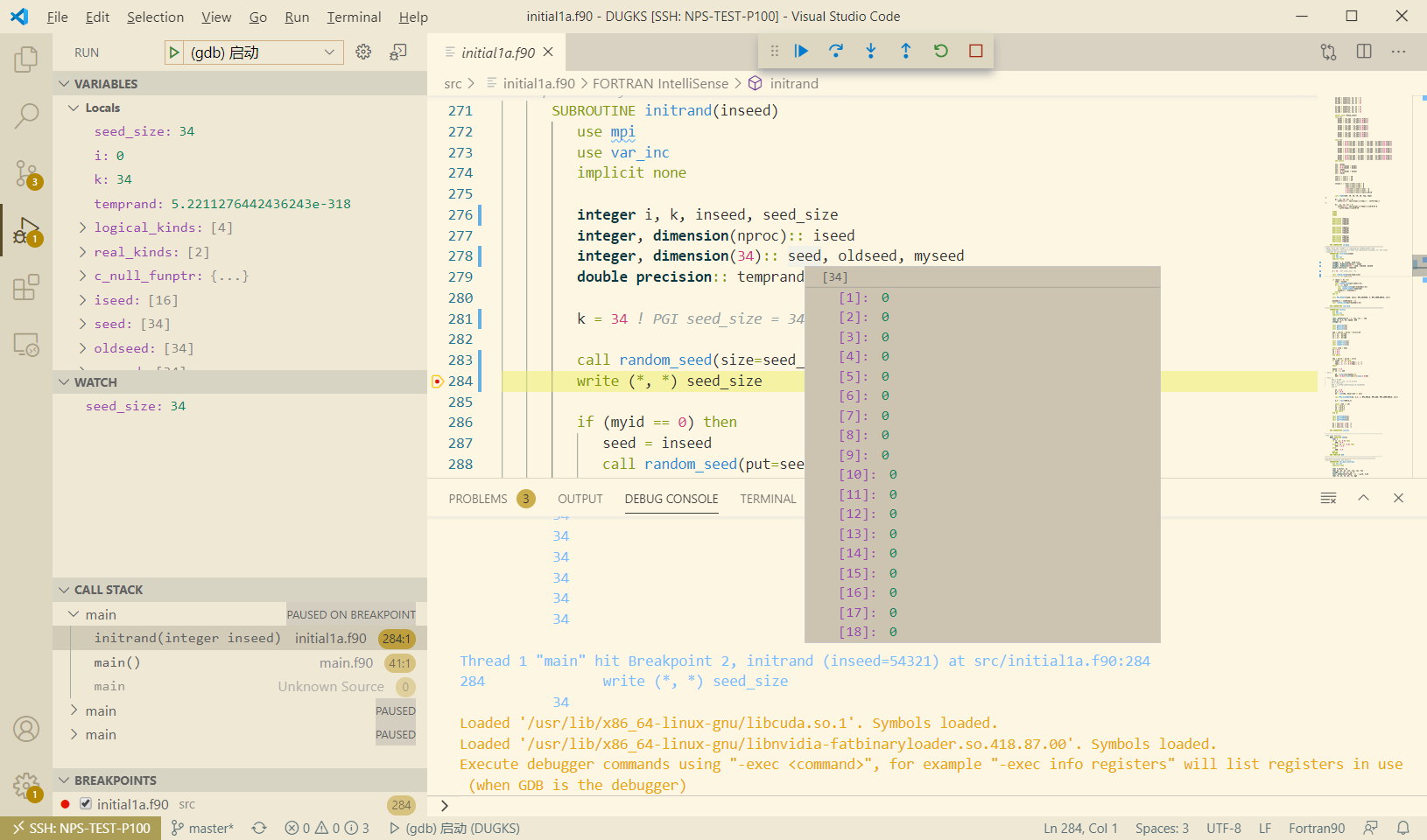
Task: Open editor More Actions menu
Action: point(1399,52)
